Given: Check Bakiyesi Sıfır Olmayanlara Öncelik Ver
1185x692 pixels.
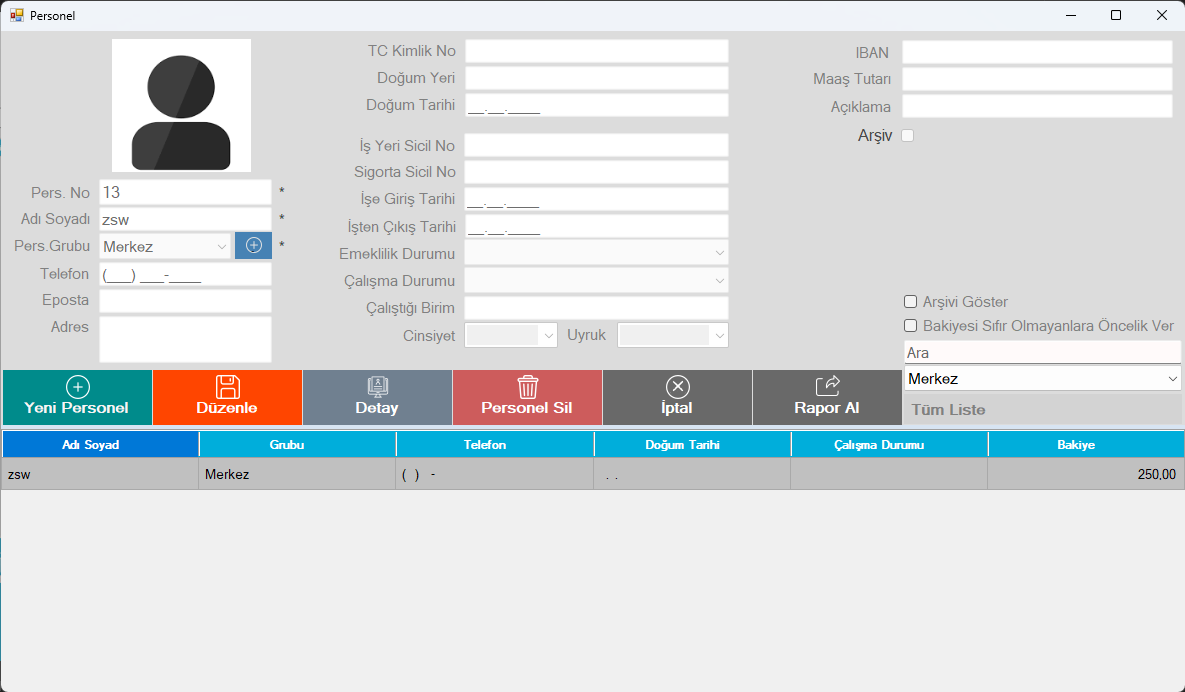Looking at the screenshot, I should (910, 325).
